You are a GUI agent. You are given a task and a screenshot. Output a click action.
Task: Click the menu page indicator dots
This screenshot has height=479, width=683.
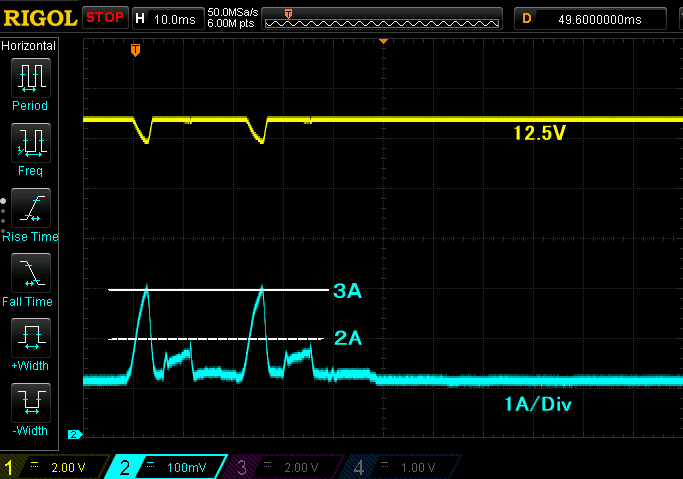tap(4, 211)
